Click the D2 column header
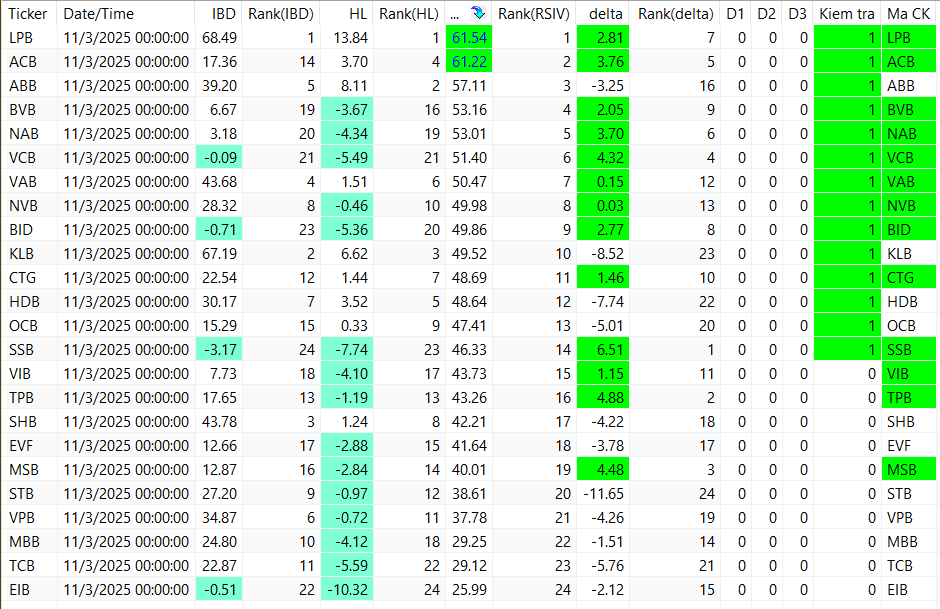 pos(767,13)
